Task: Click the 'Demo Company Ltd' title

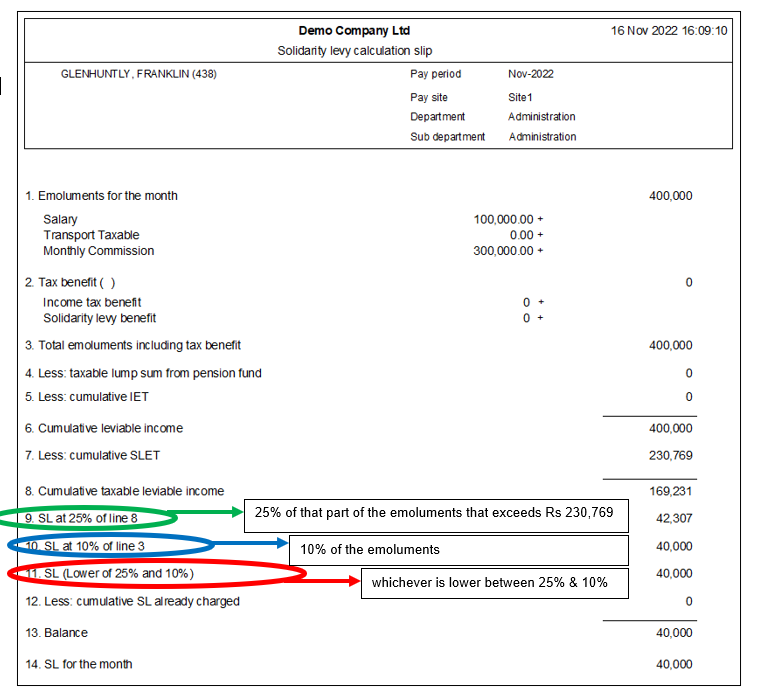Action: coord(354,31)
